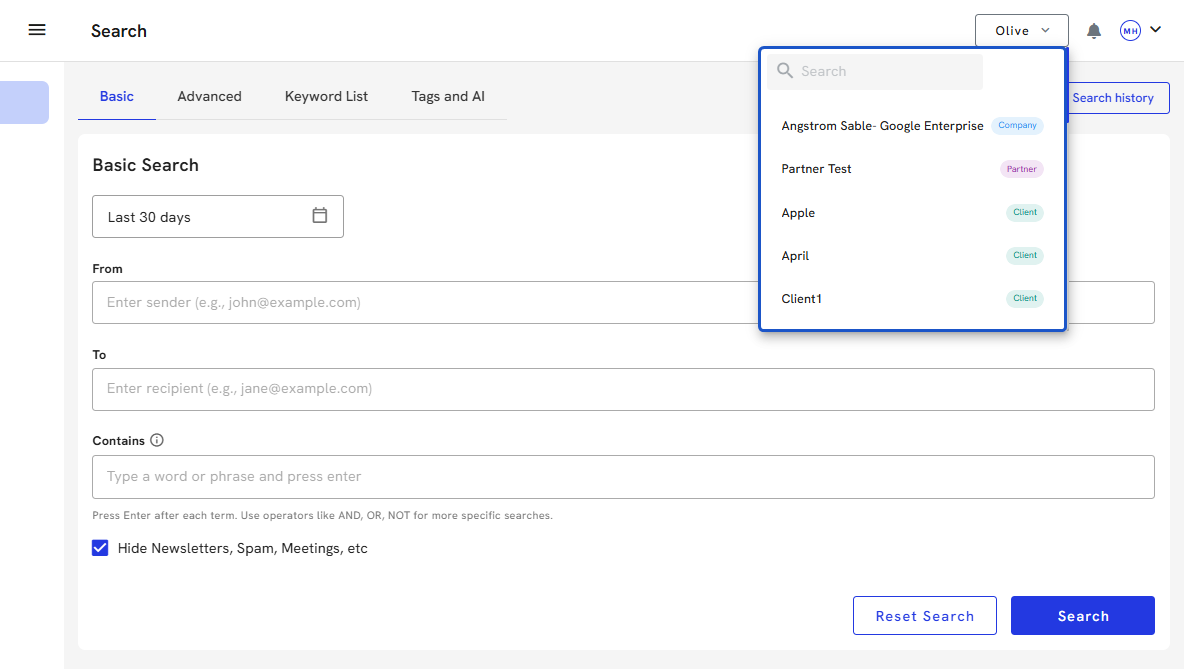Switch to the Keyword List tab
Viewport: 1184px width, 669px height.
click(326, 97)
